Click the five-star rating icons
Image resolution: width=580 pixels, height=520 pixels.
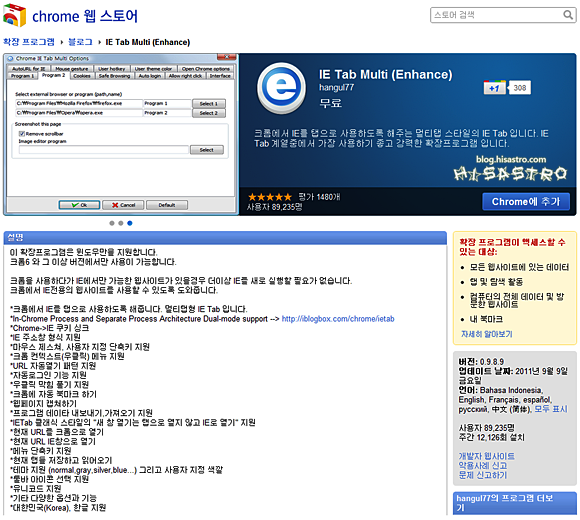point(270,197)
